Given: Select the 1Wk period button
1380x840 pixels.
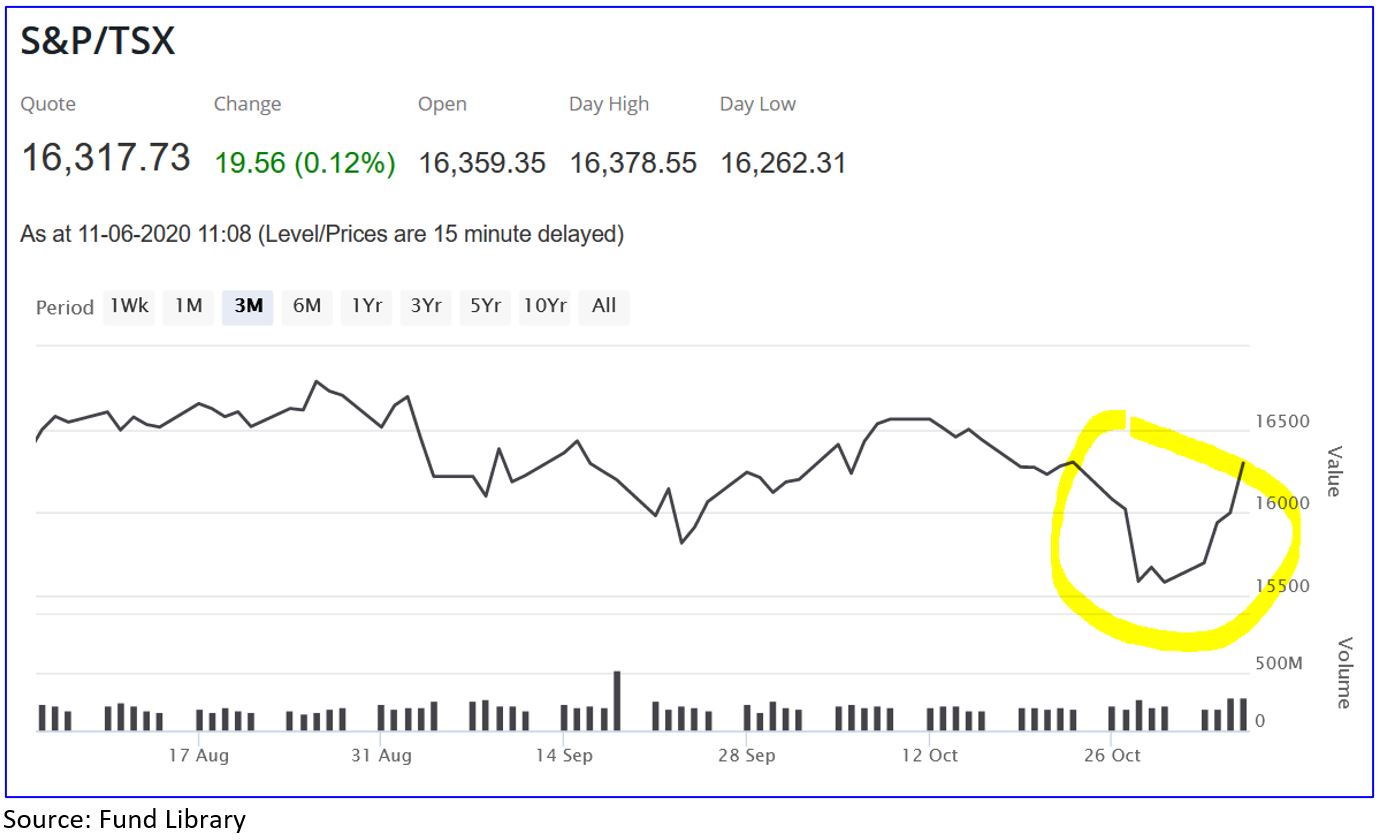Looking at the screenshot, I should 129,306.
